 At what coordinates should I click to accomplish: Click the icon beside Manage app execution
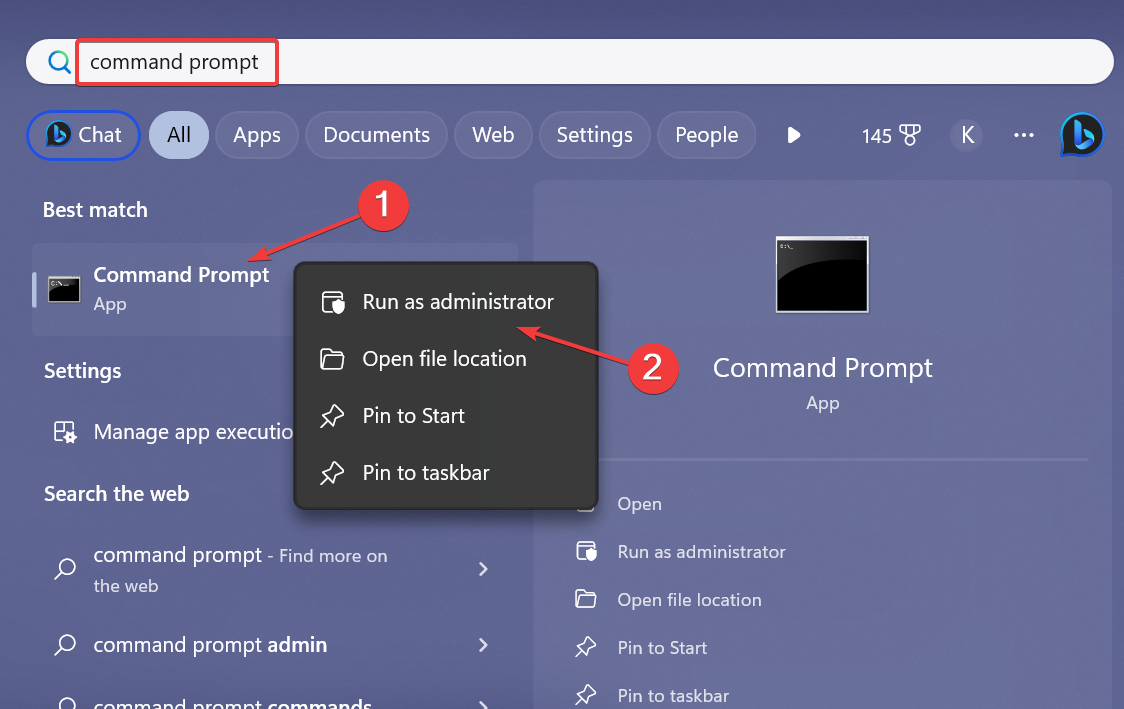(65, 432)
